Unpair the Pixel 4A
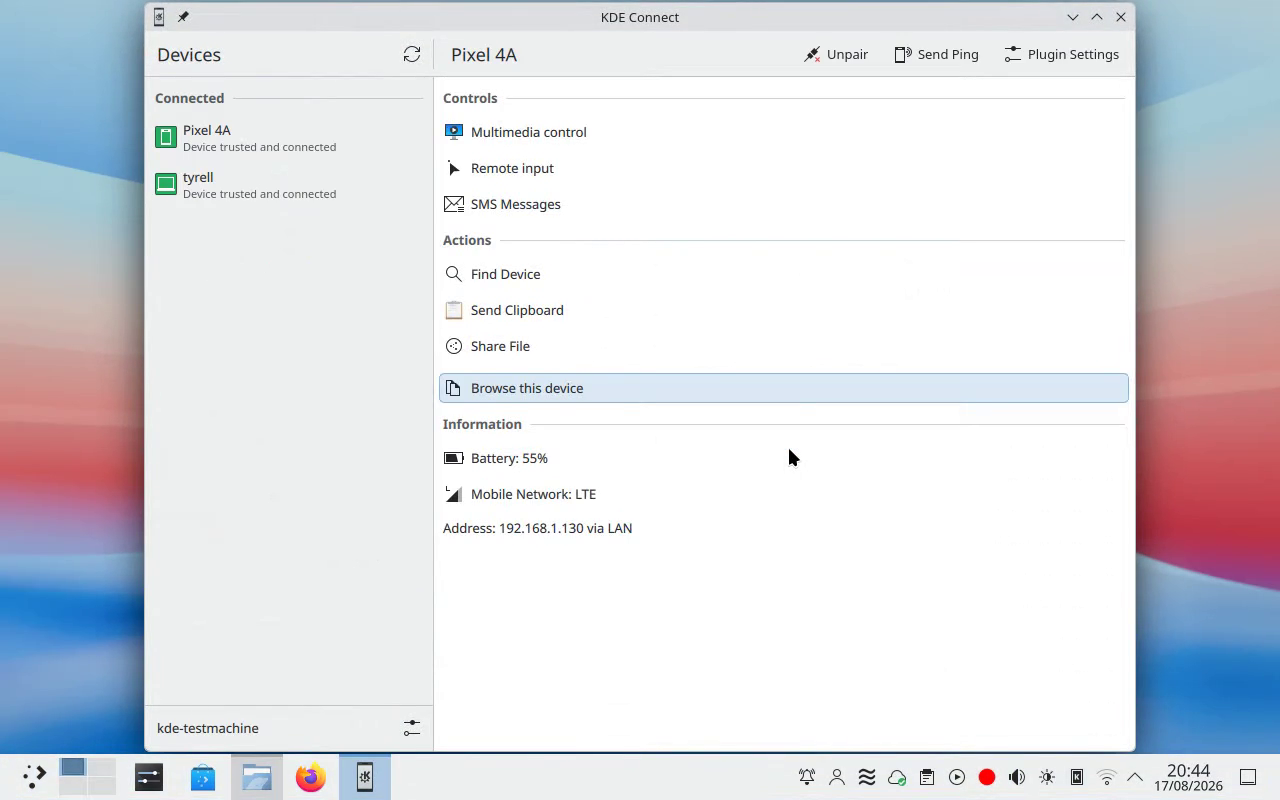Screen dimensions: 1280x800 coord(836,54)
